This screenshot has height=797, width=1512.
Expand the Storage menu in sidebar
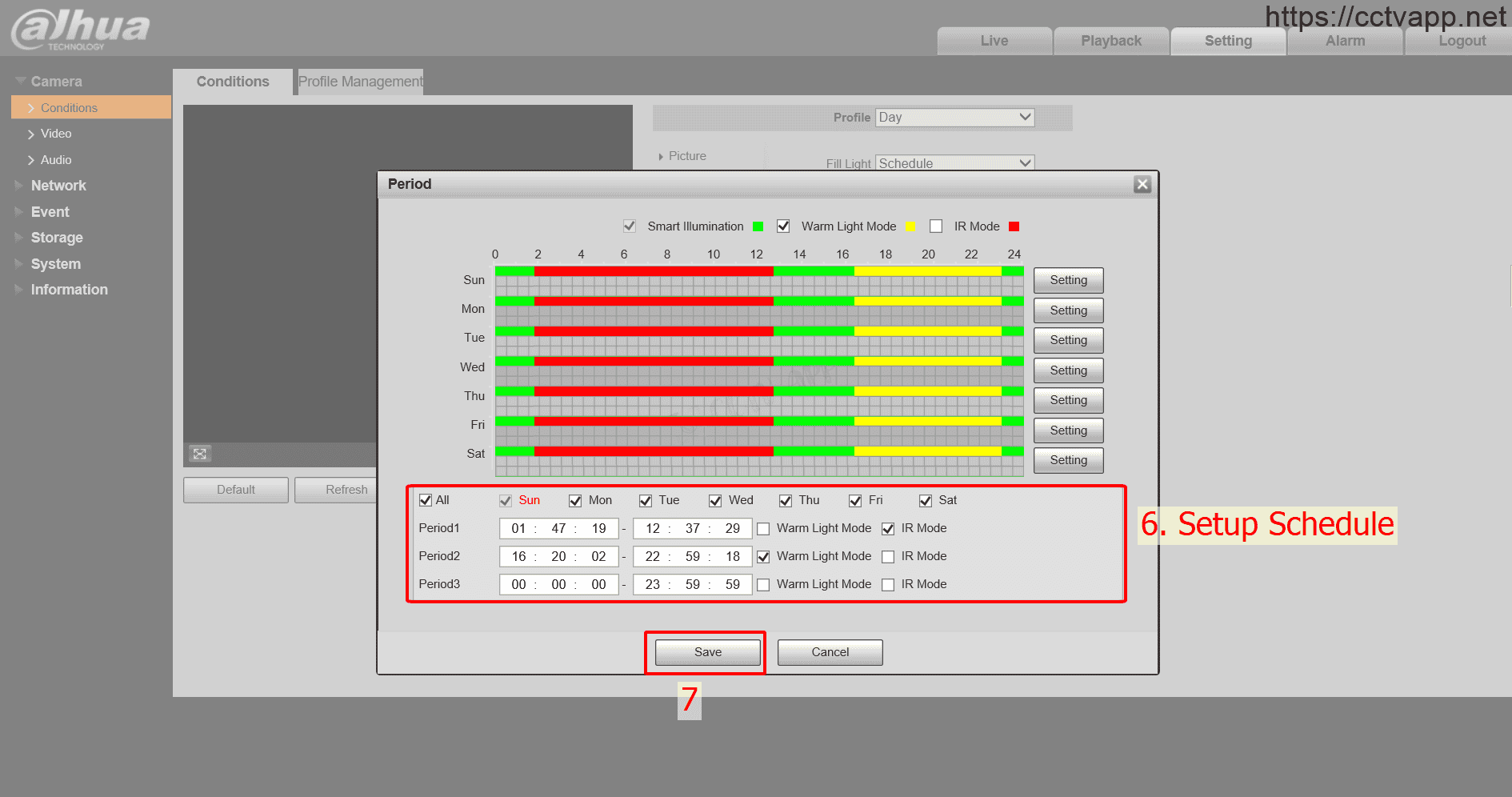[x=56, y=238]
